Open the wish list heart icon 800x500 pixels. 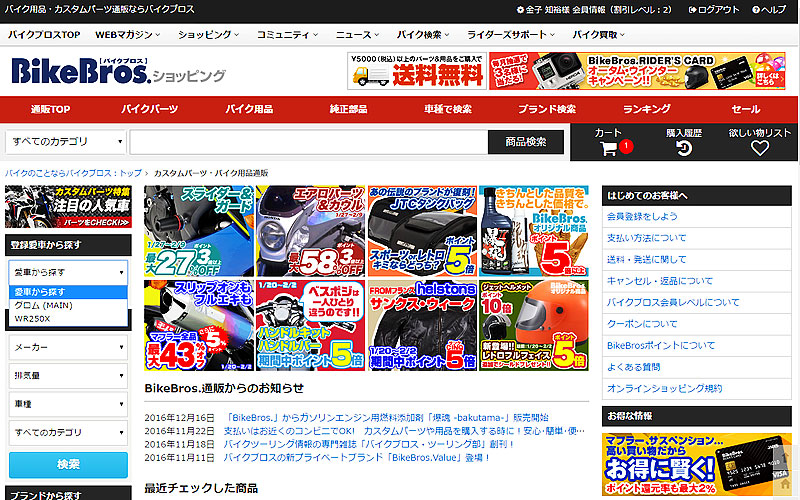pyautogui.click(x=760, y=148)
